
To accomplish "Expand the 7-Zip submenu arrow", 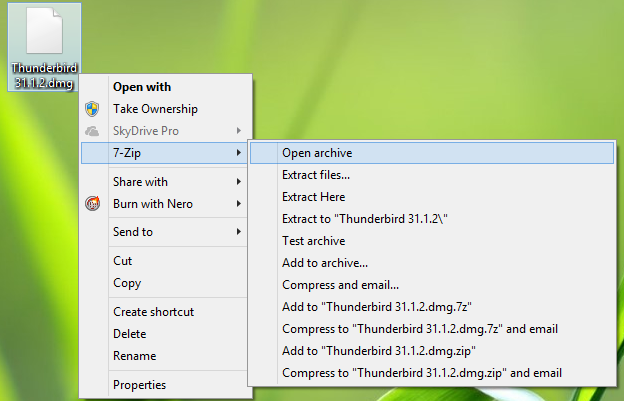I will (238, 153).
